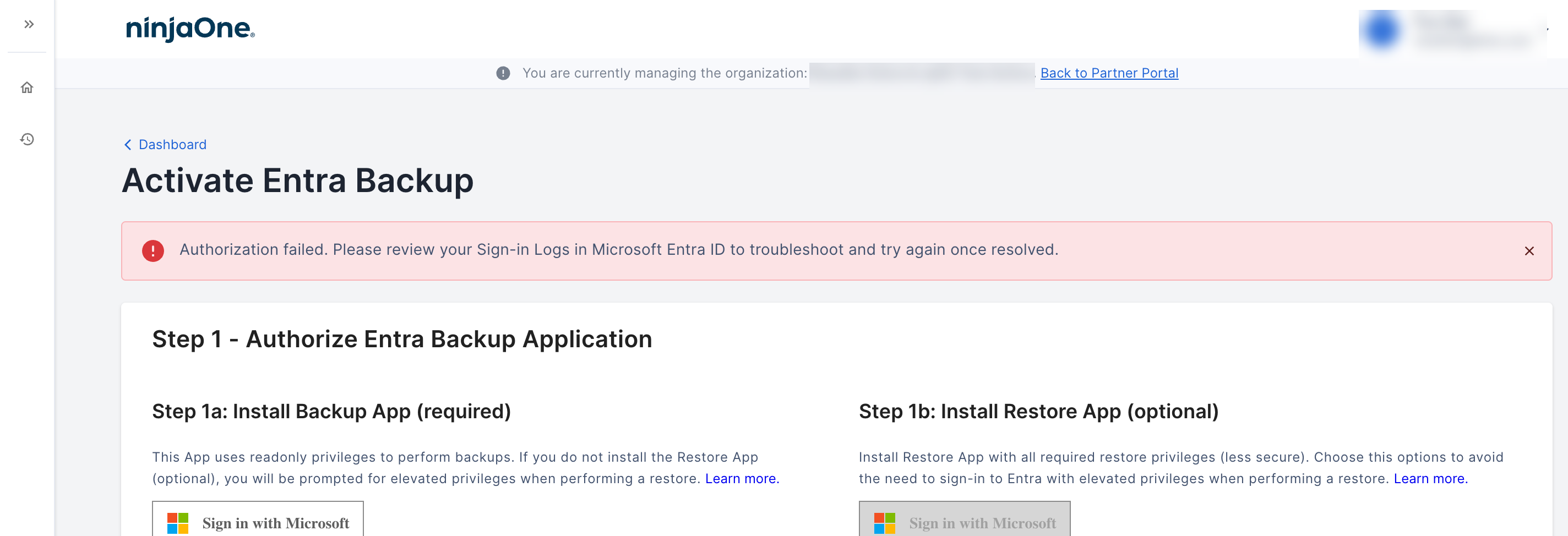Click the Activate Entra Backup page title
This screenshot has width=1568, height=536.
(x=298, y=181)
